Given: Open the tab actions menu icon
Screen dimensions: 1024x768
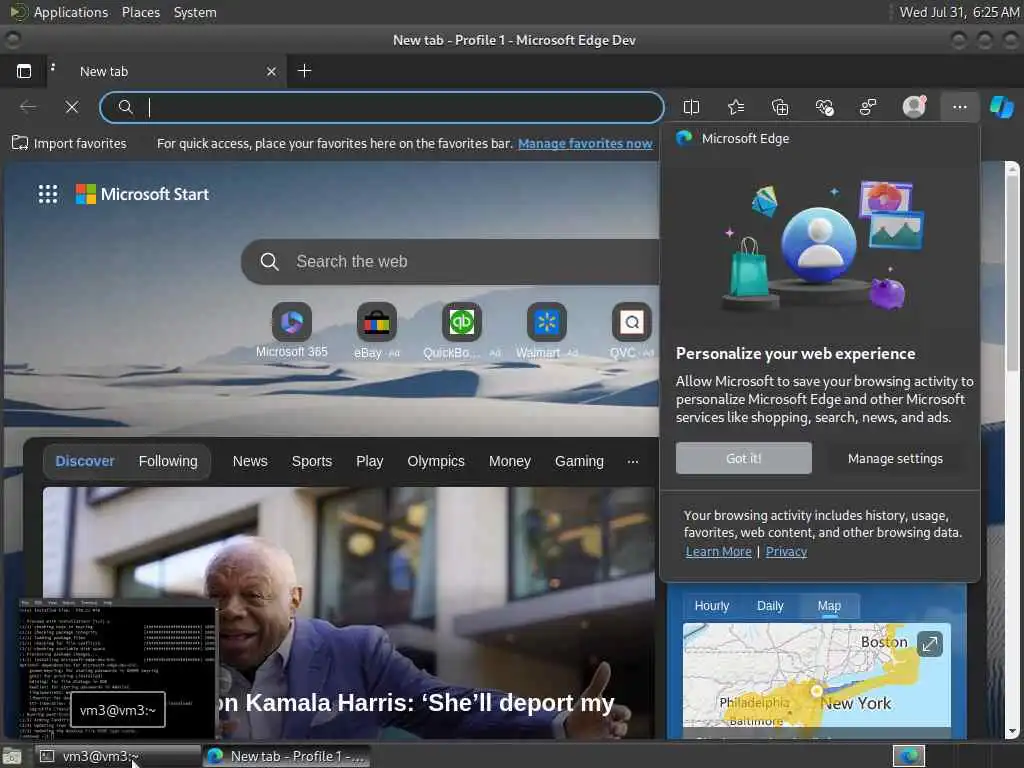Looking at the screenshot, I should [x=24, y=71].
